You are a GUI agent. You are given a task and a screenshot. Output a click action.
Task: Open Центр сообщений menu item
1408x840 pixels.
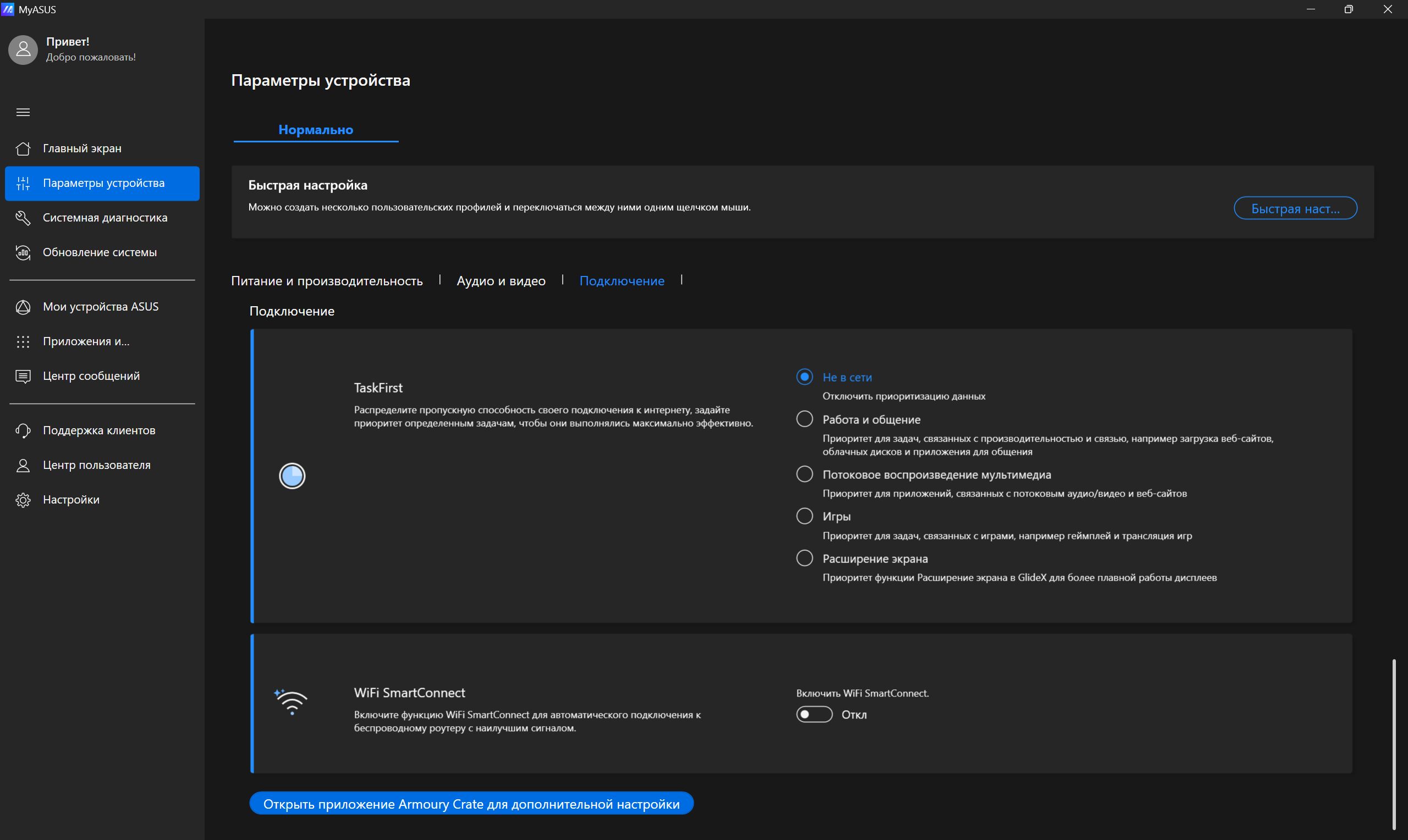click(x=102, y=377)
